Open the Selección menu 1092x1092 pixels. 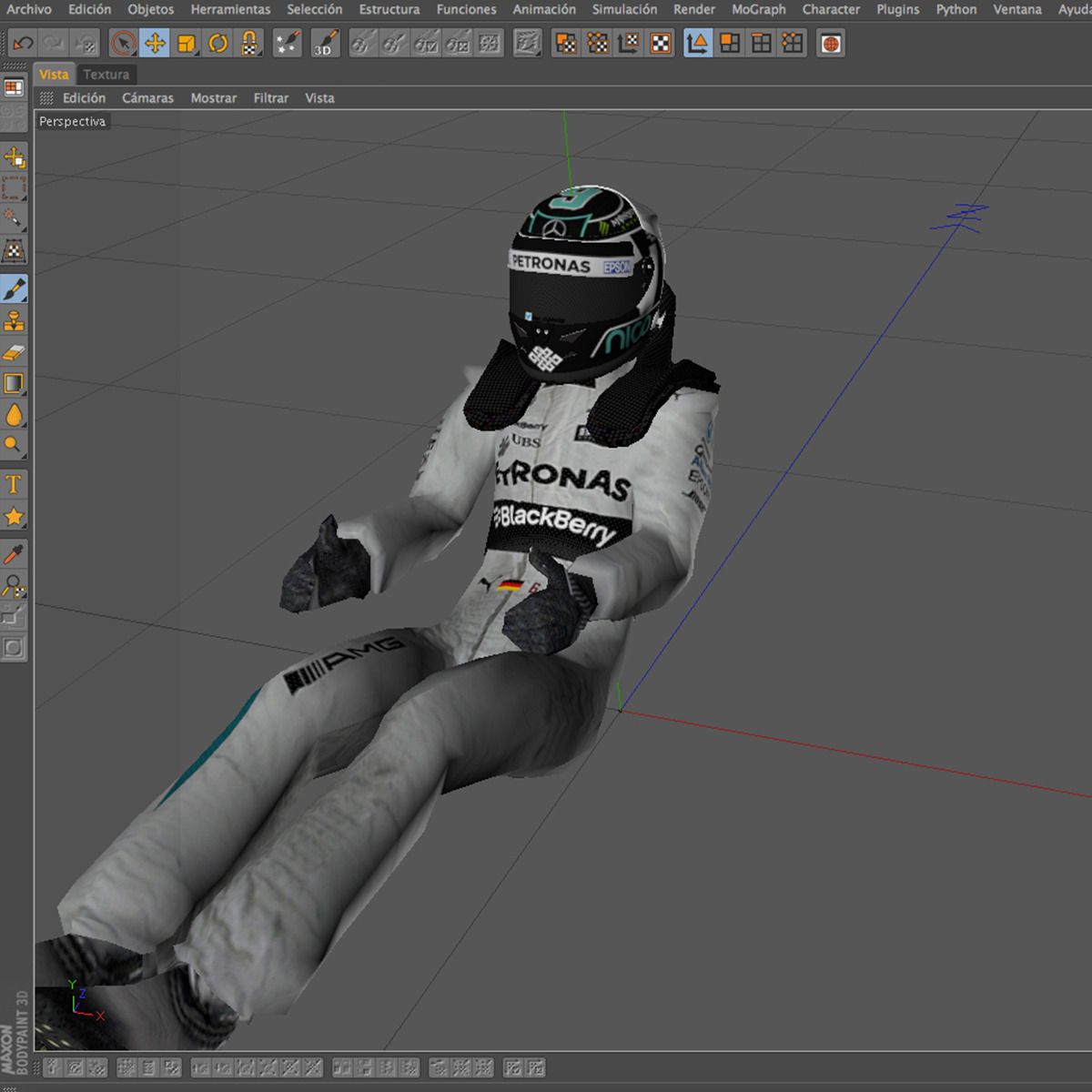click(x=315, y=9)
